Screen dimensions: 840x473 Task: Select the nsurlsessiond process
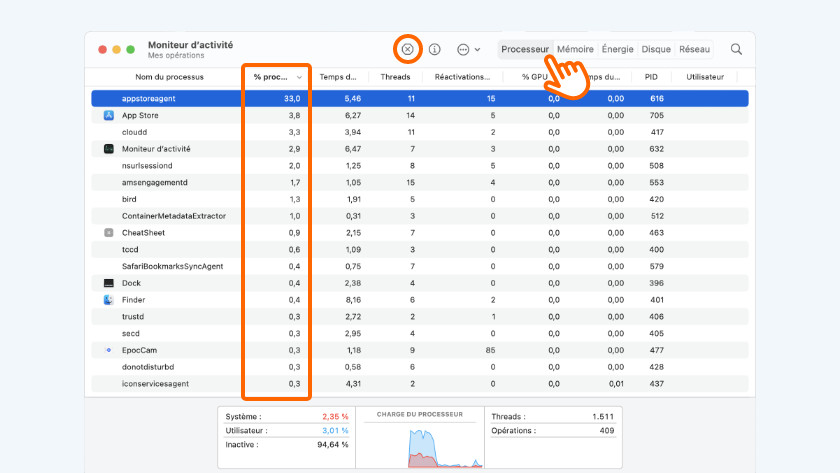click(x=420, y=166)
